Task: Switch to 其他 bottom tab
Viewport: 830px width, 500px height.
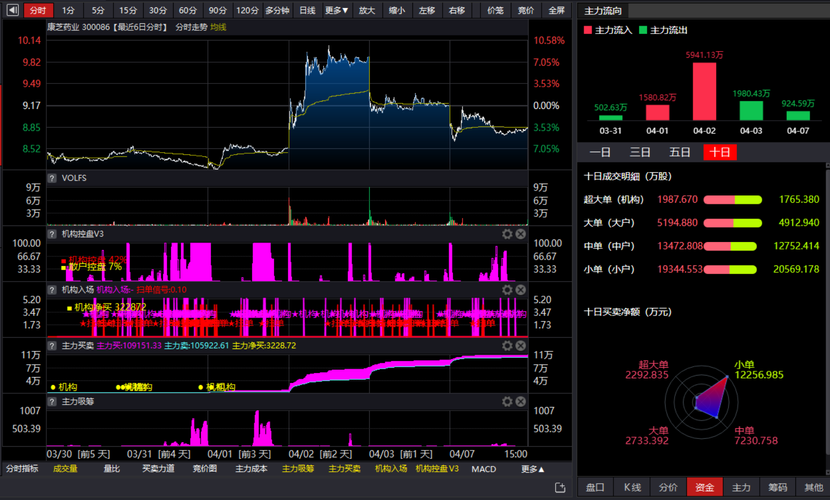Action: [813, 487]
